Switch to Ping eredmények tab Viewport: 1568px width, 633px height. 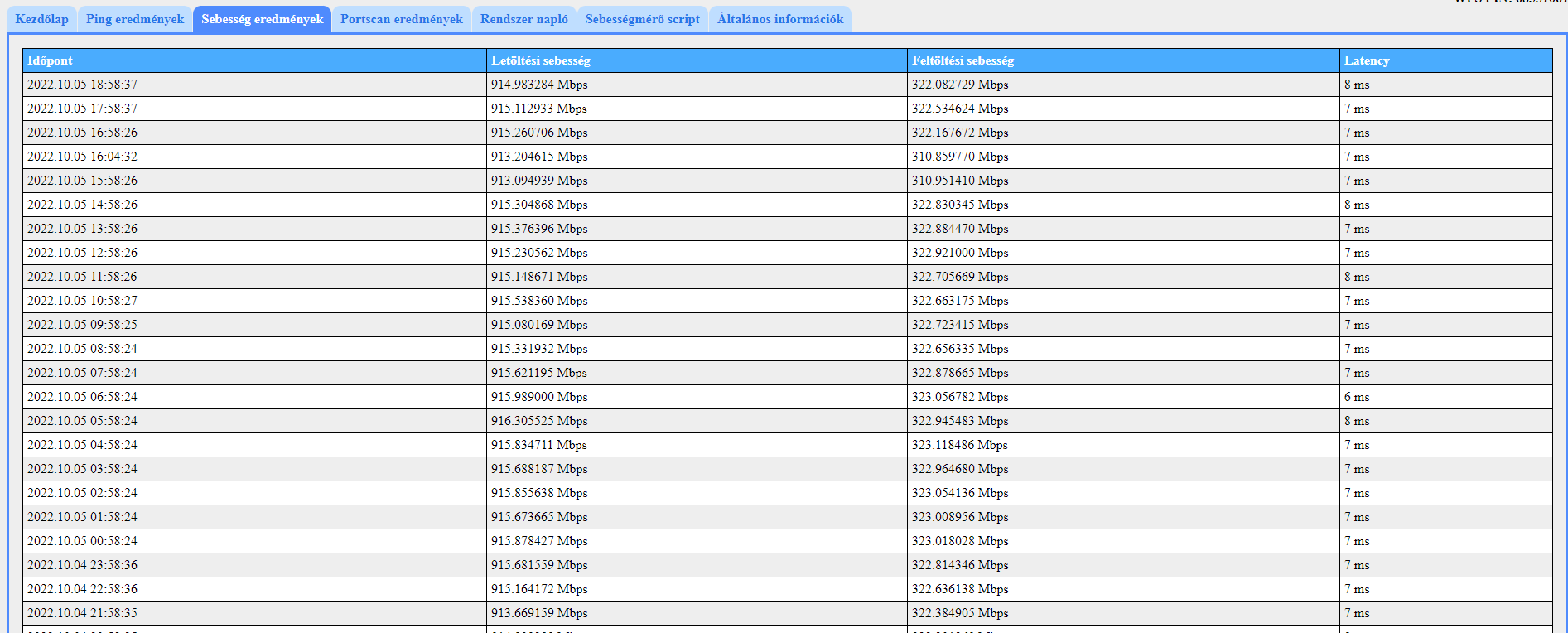(x=135, y=19)
